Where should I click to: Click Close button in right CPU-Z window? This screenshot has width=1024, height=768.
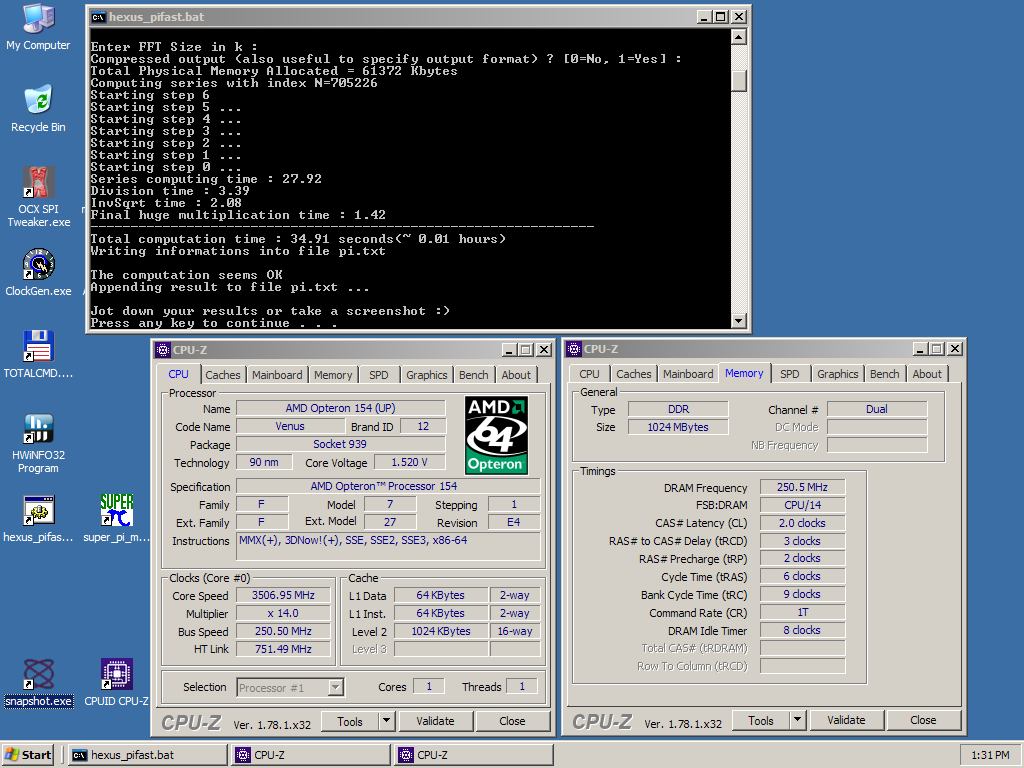coord(923,720)
